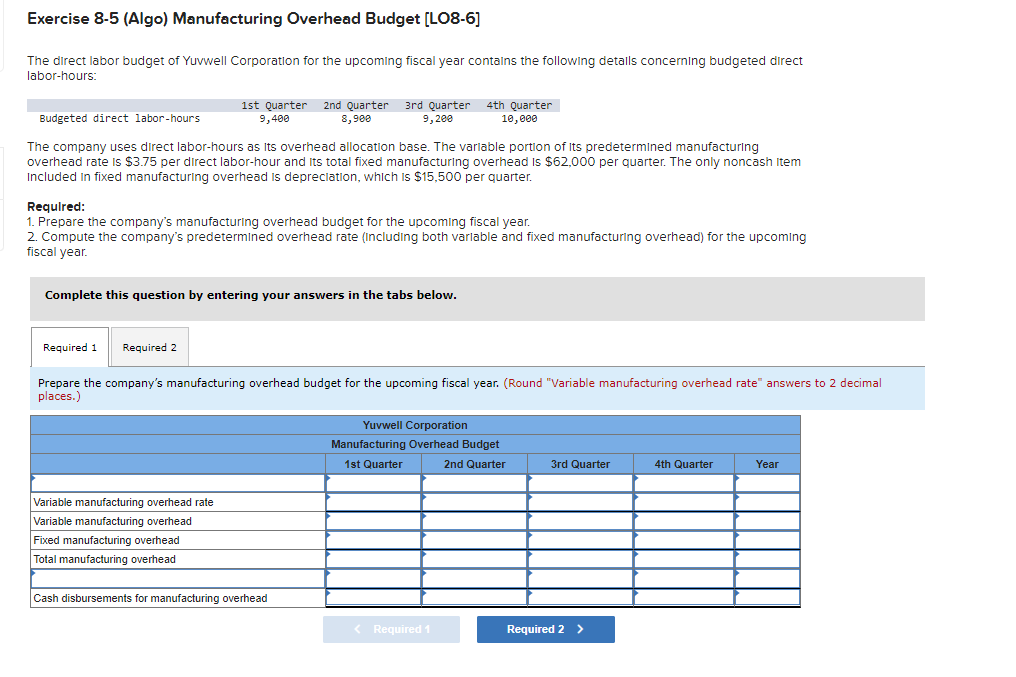Select Variable manufacturing overhead rate 2nd Quarter cell
The image size is (1016, 677).
click(x=474, y=502)
